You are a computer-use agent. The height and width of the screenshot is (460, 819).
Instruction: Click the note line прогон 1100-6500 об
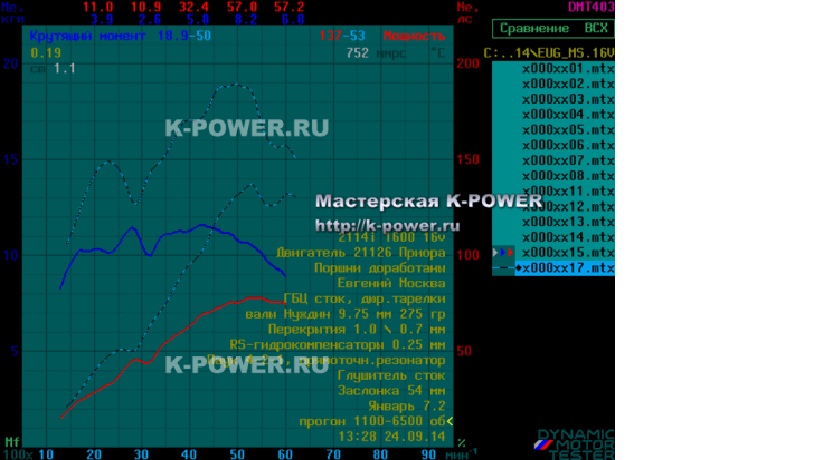click(x=372, y=421)
